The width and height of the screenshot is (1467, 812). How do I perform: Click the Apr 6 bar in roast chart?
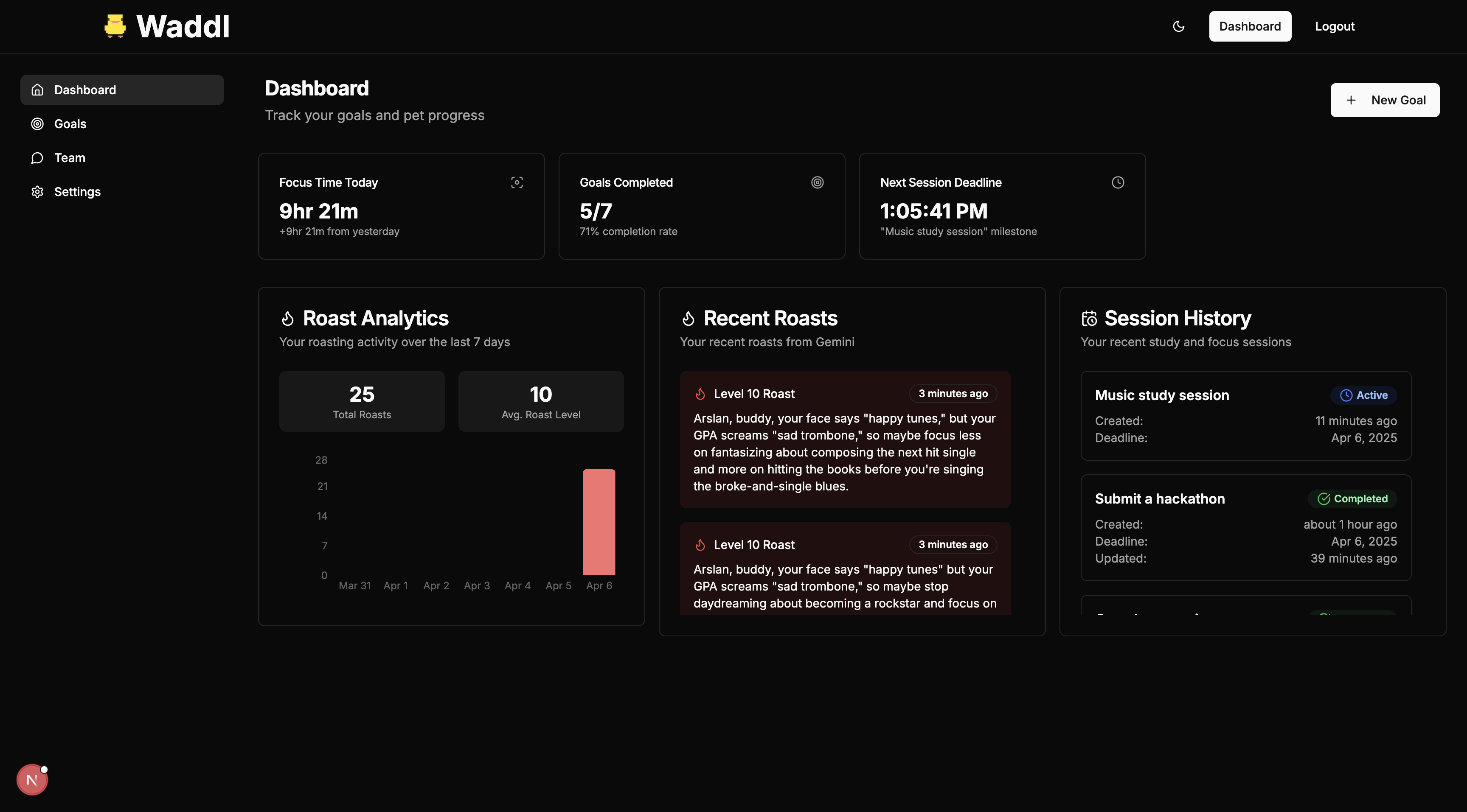[599, 522]
